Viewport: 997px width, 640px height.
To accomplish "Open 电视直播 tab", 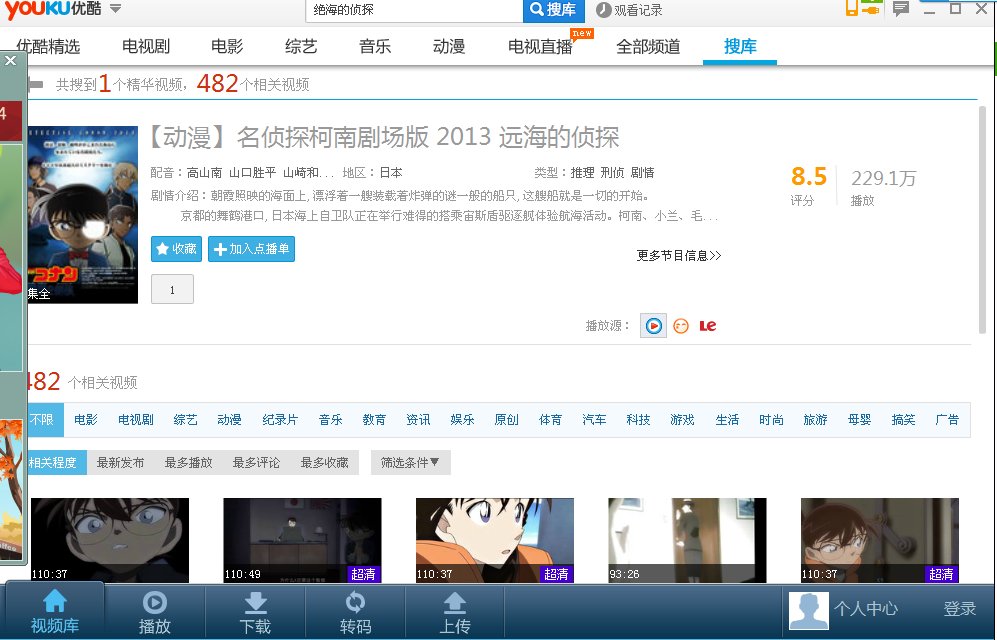I will click(540, 46).
